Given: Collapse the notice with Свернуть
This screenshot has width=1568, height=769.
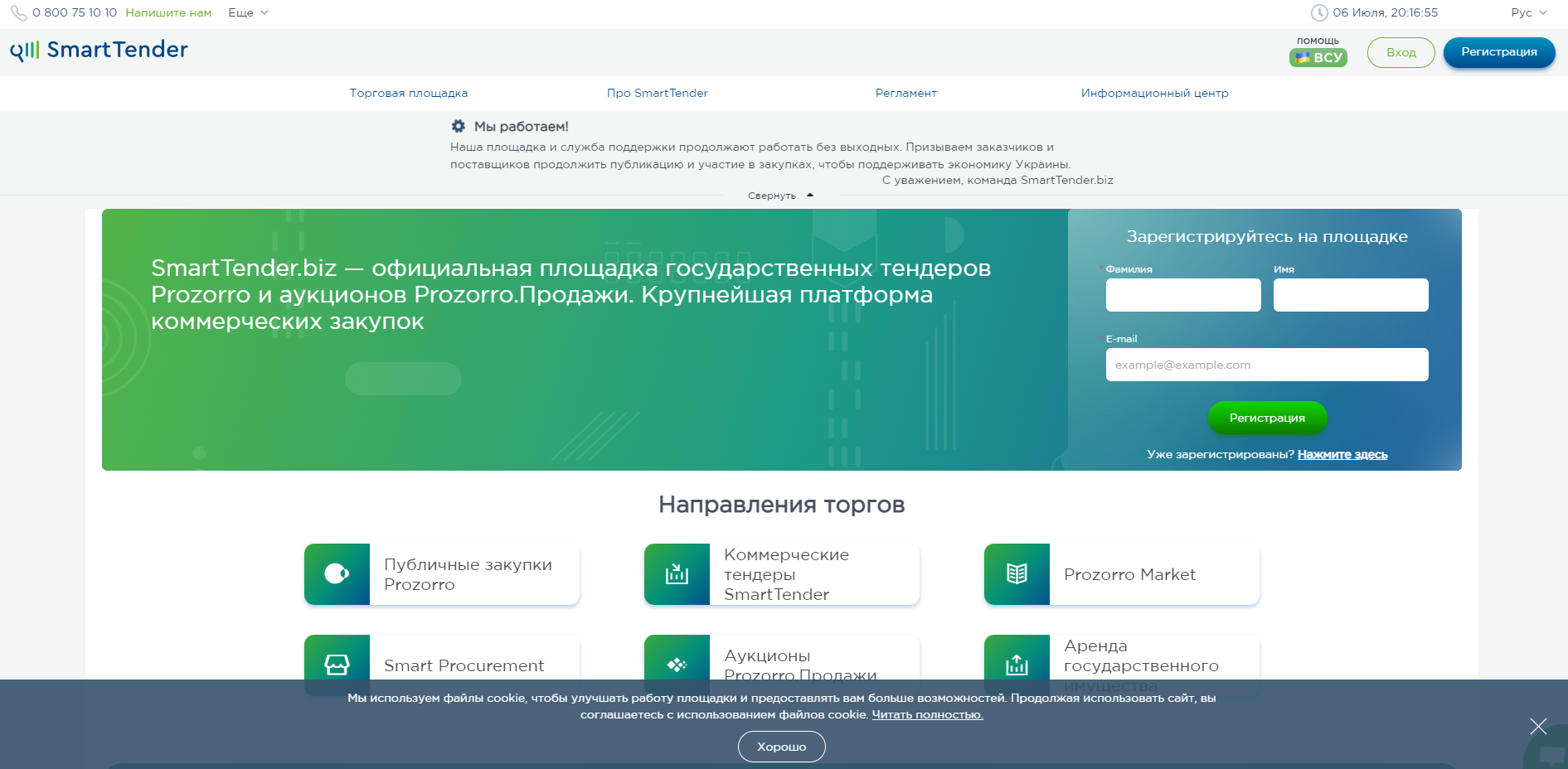Looking at the screenshot, I should [780, 196].
